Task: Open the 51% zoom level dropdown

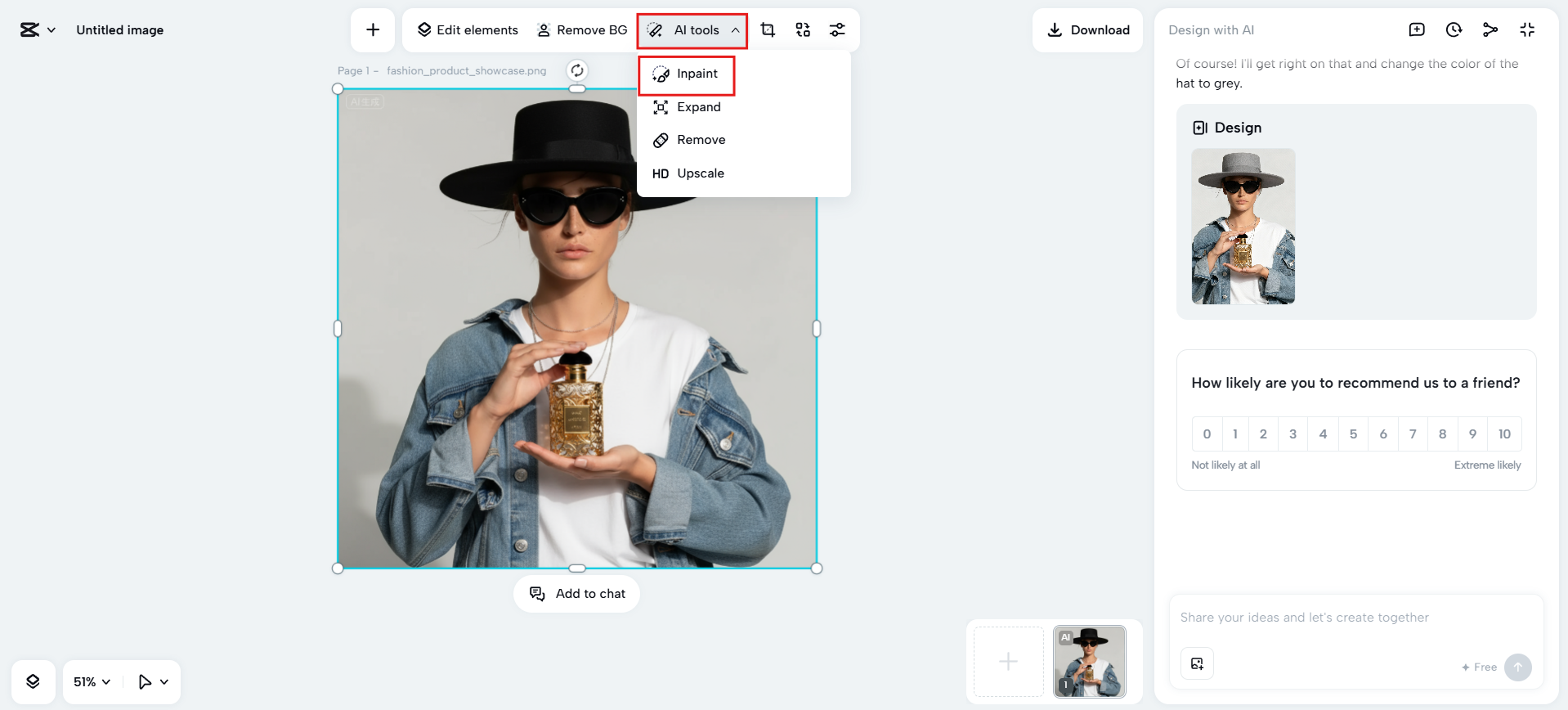Action: pyautogui.click(x=92, y=681)
